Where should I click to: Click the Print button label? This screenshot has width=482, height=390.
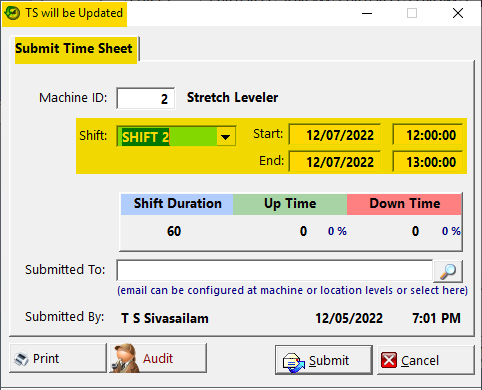(46, 359)
